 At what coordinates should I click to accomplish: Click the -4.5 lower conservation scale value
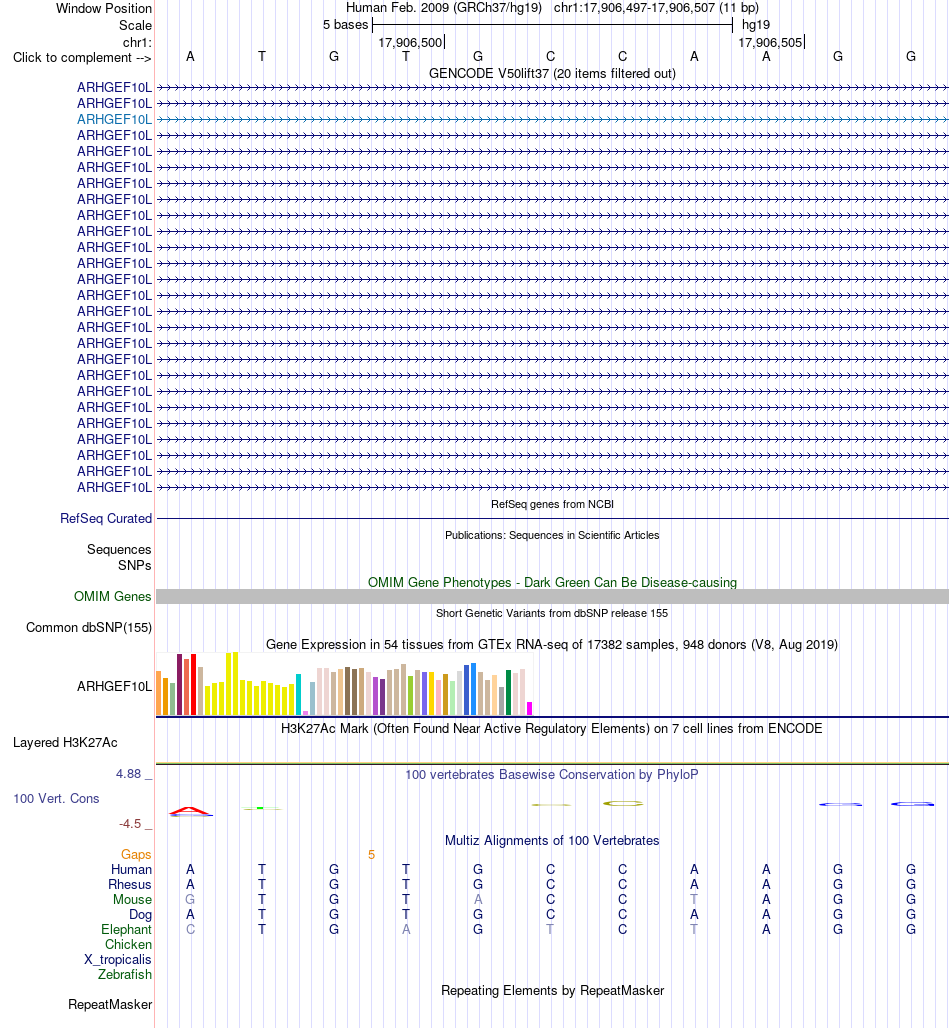(130, 824)
